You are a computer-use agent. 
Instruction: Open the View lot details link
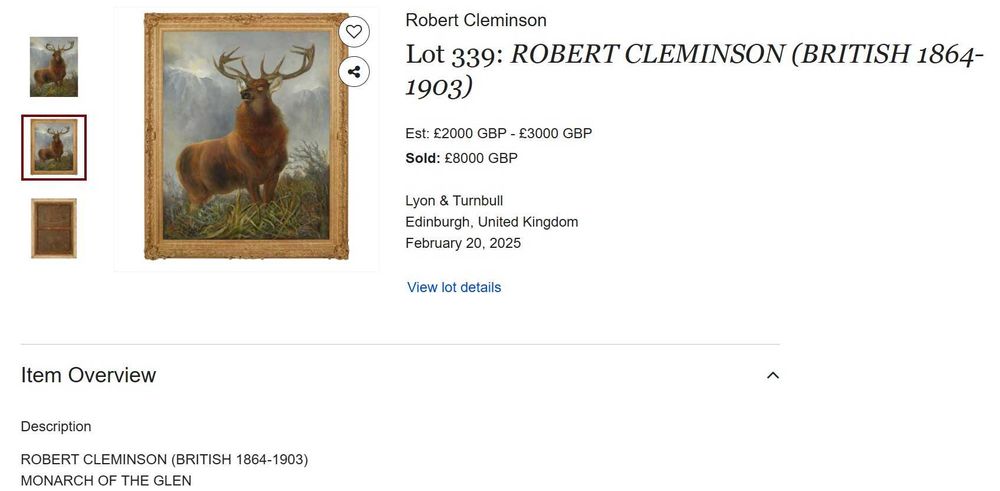454,287
